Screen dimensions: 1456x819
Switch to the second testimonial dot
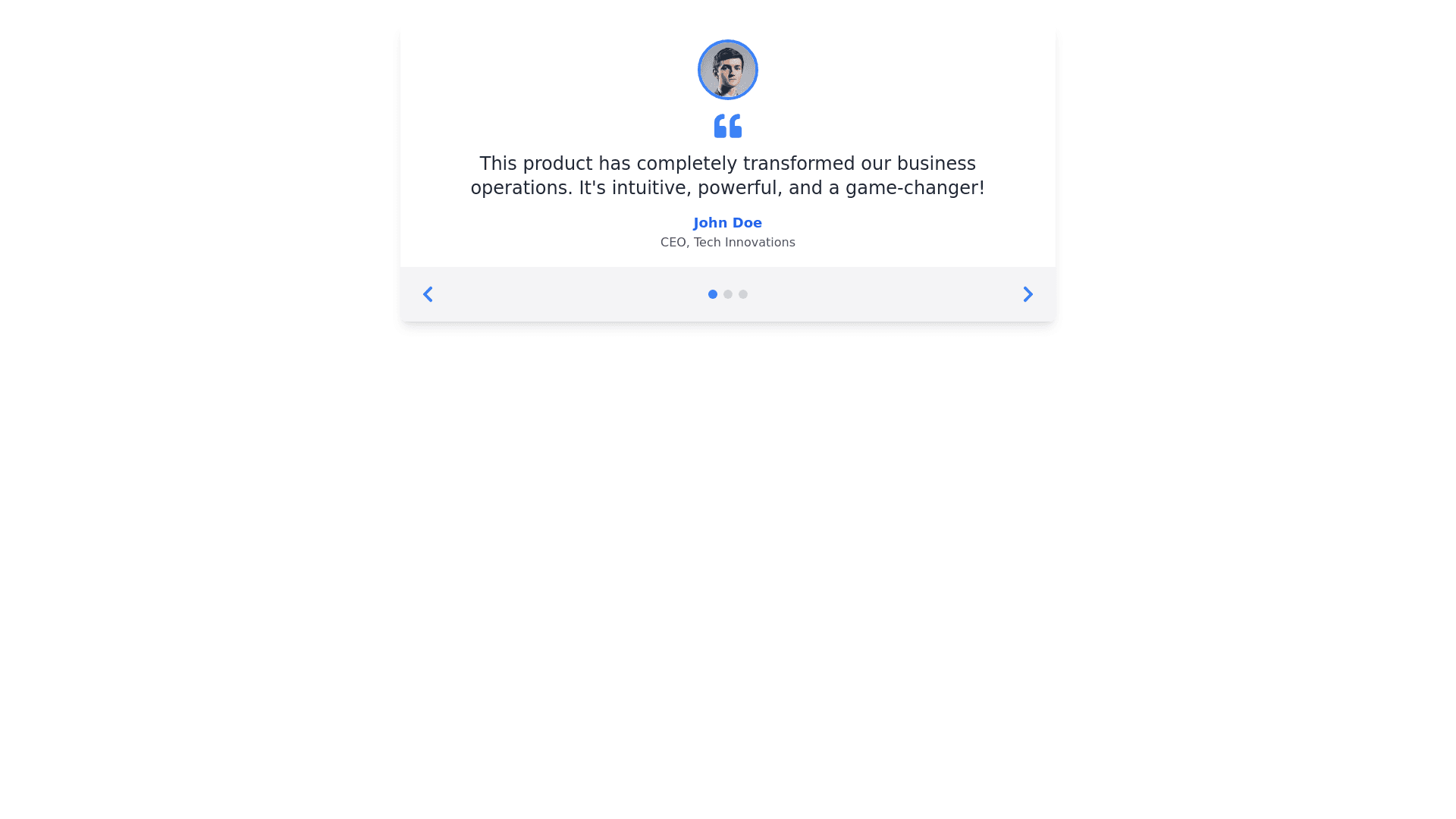coord(728,294)
